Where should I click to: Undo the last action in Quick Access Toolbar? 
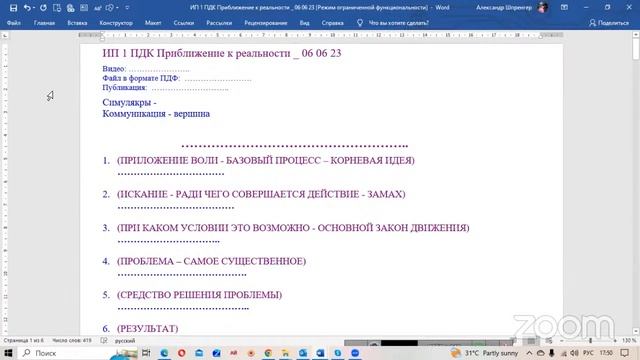coord(27,8)
